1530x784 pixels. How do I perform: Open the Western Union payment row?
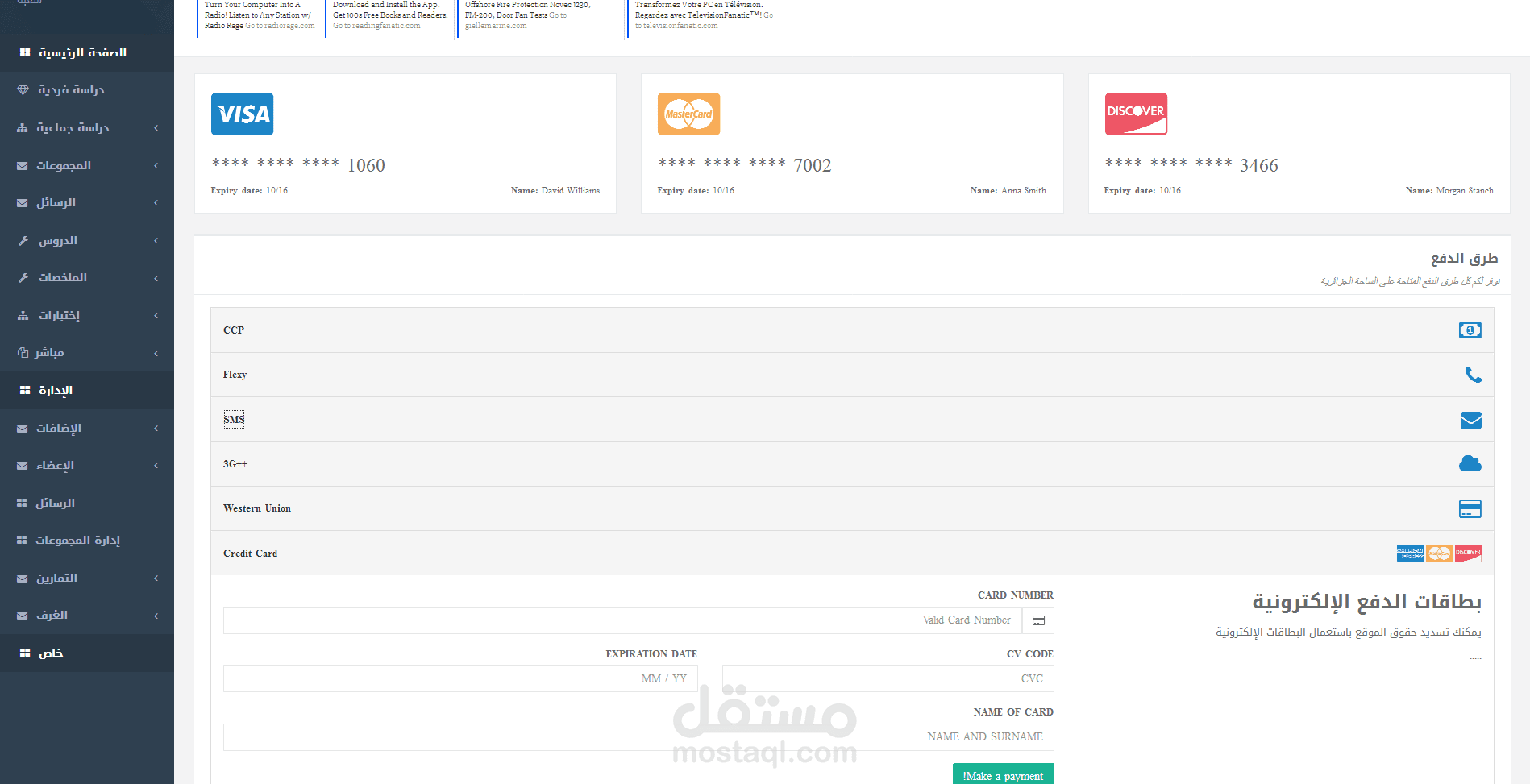pyautogui.click(x=852, y=508)
